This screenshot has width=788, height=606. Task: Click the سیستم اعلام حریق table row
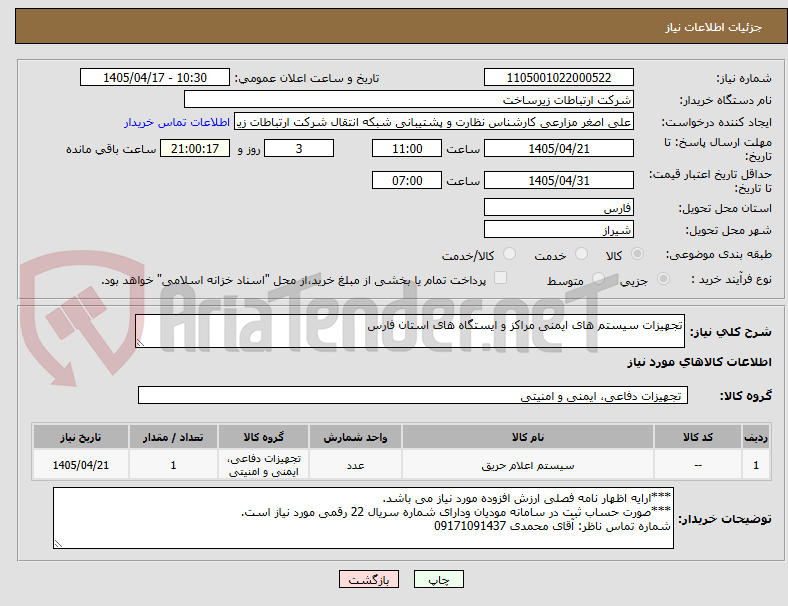(x=401, y=465)
